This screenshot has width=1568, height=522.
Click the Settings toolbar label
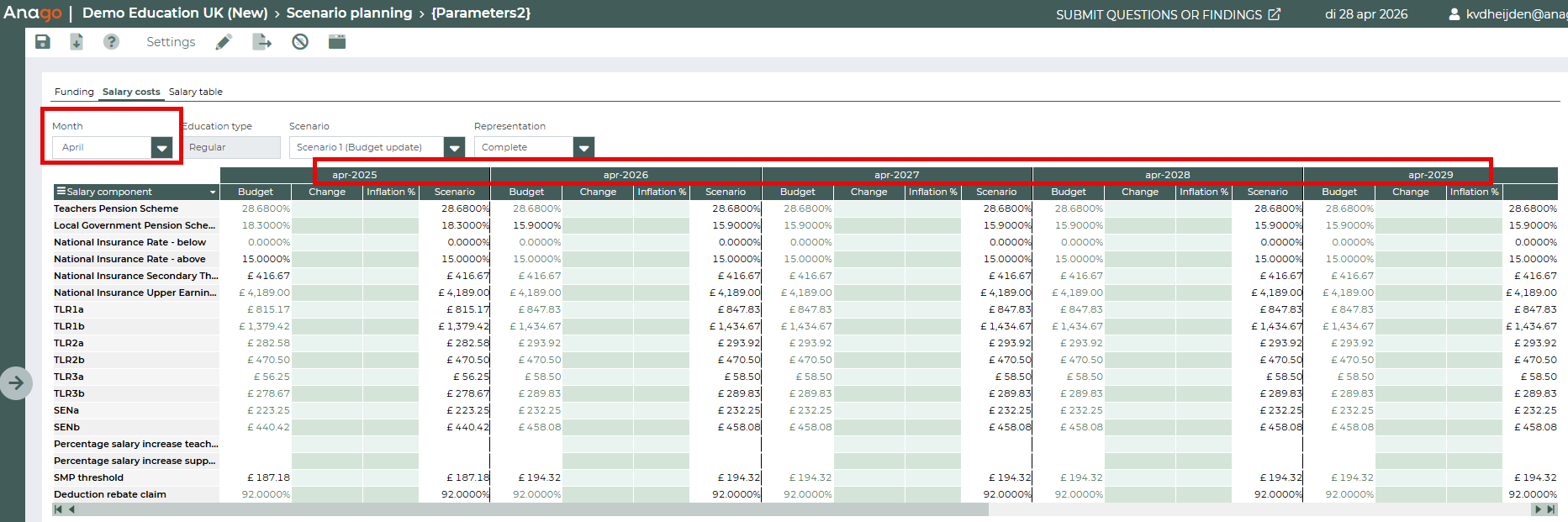coord(171,42)
